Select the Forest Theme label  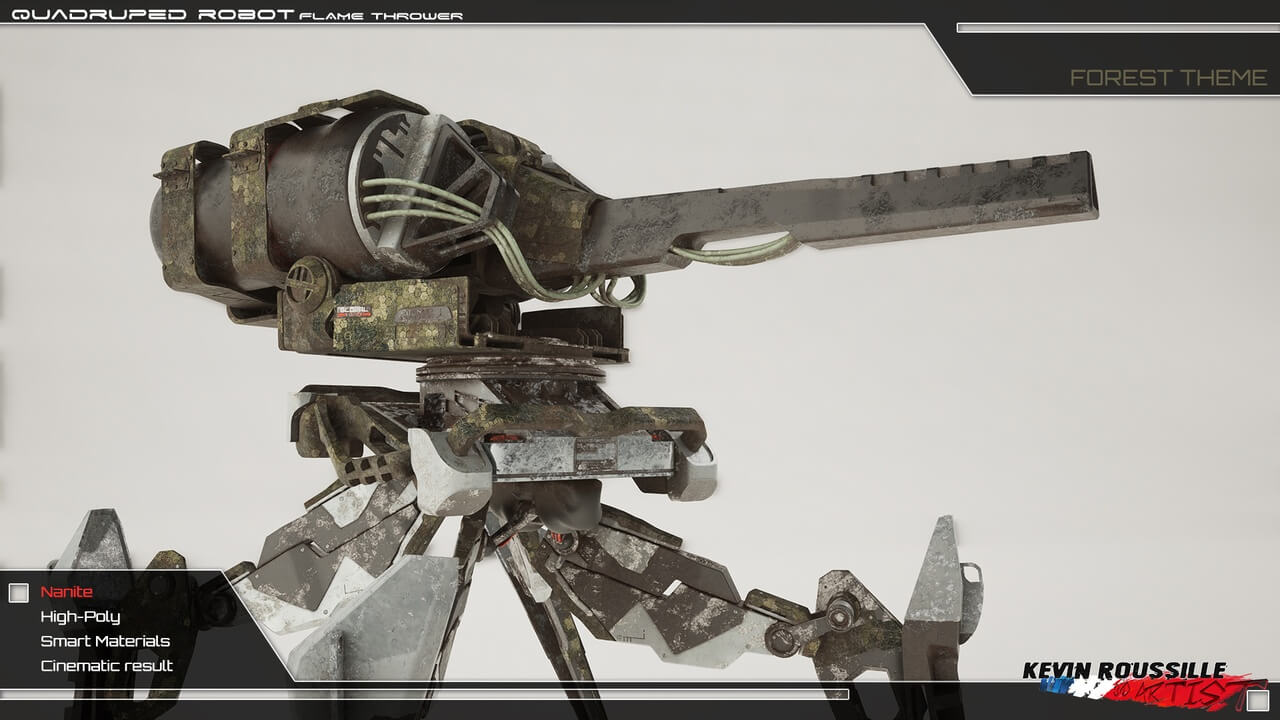[x=1168, y=78]
